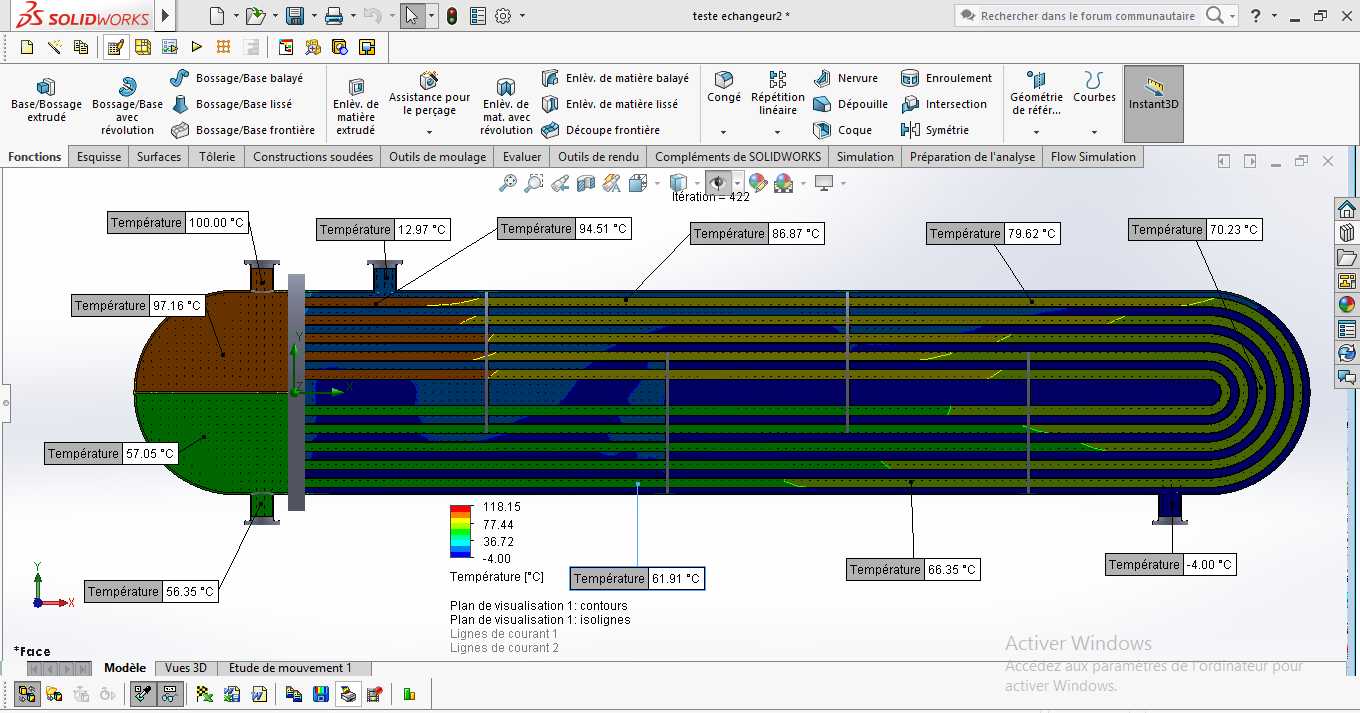1360x713 pixels.
Task: Toggle the rebuild traffic light icon
Action: click(452, 16)
